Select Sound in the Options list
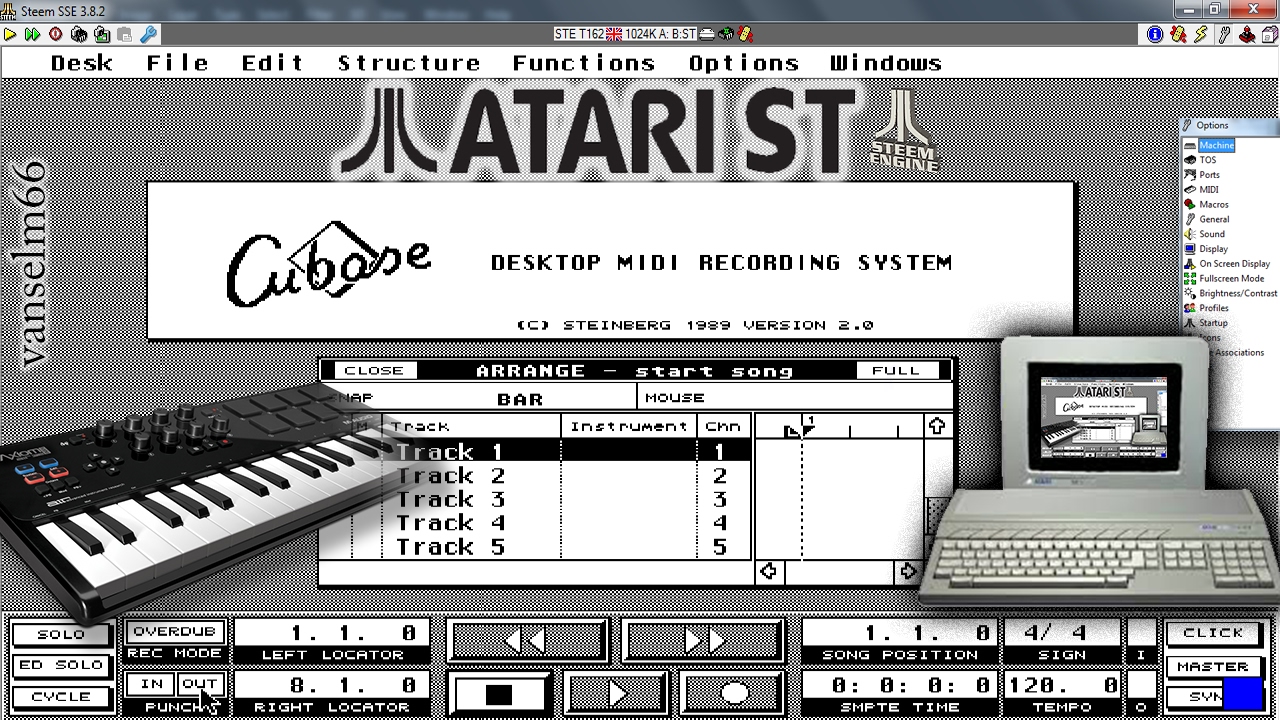Screen dimensions: 1280x720 1212,234
